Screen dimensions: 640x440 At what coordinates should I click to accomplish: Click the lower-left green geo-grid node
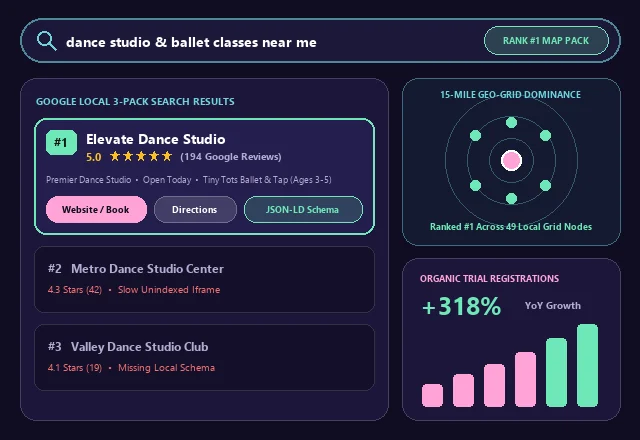476,186
